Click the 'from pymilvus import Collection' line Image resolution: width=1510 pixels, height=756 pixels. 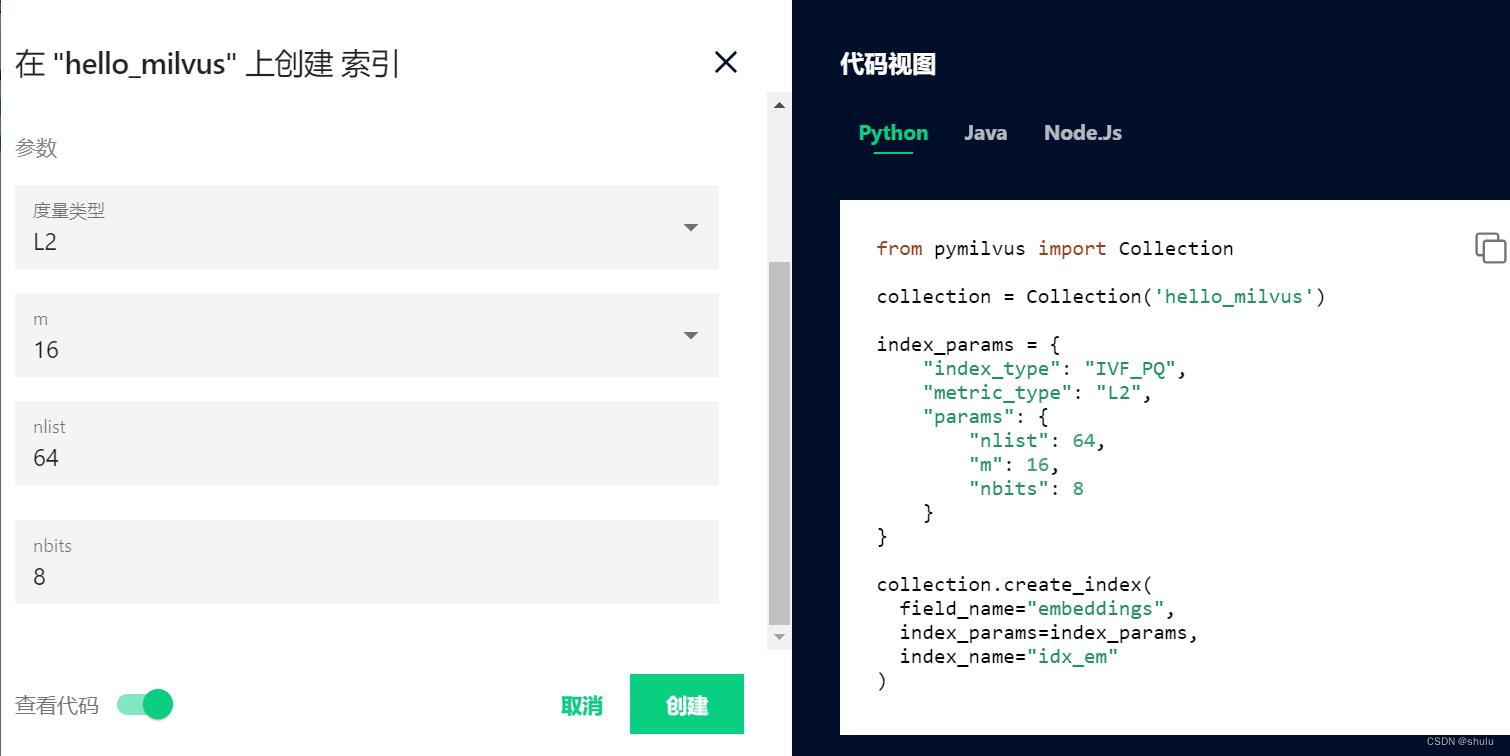click(x=1055, y=249)
